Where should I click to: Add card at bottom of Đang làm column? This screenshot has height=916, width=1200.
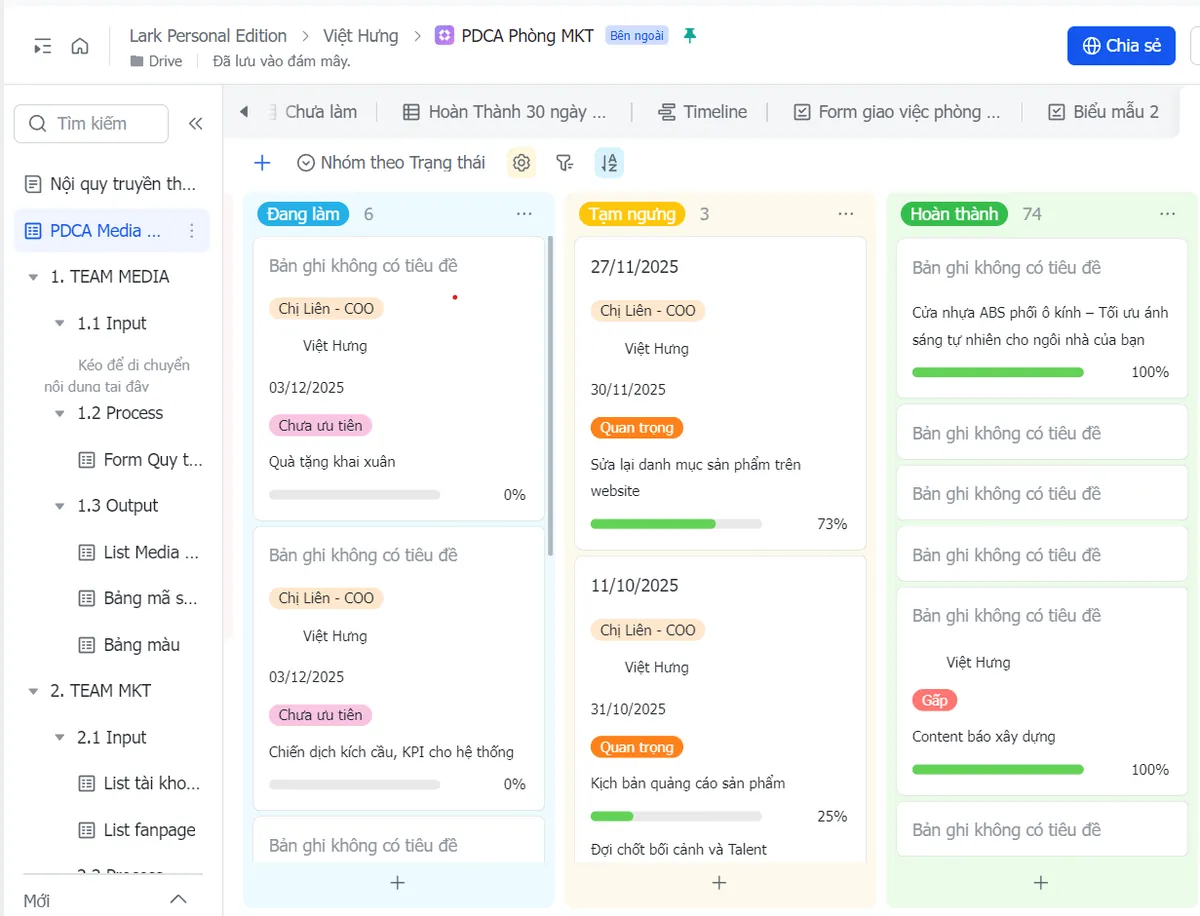[398, 883]
